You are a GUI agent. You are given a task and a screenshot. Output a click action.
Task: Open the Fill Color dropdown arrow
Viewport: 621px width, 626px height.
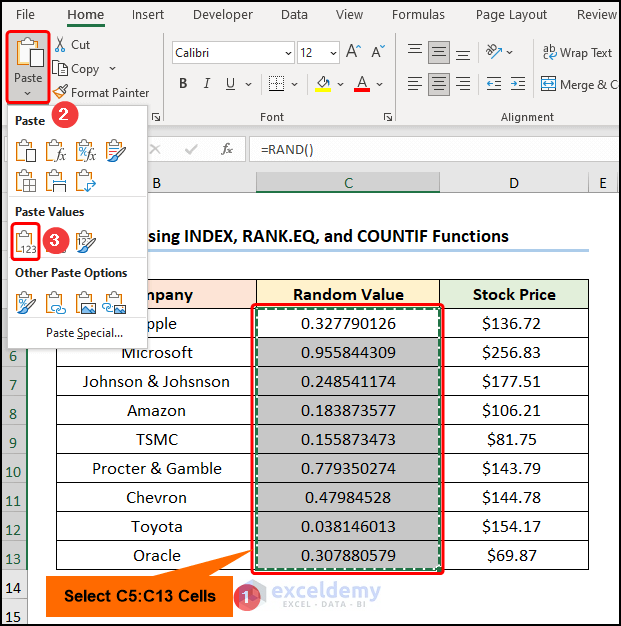(x=340, y=84)
